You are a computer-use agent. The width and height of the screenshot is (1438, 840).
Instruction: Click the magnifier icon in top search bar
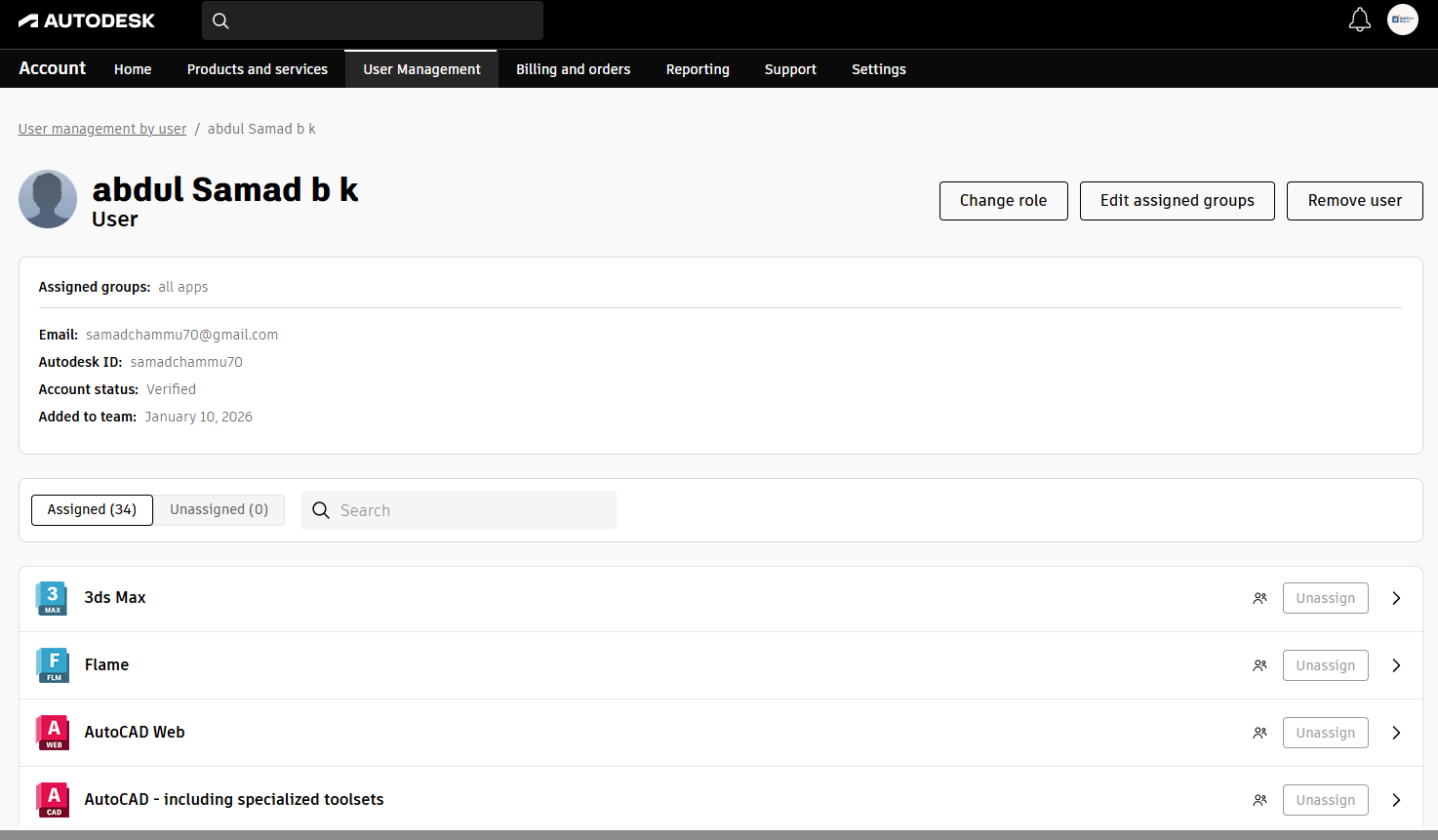(221, 20)
